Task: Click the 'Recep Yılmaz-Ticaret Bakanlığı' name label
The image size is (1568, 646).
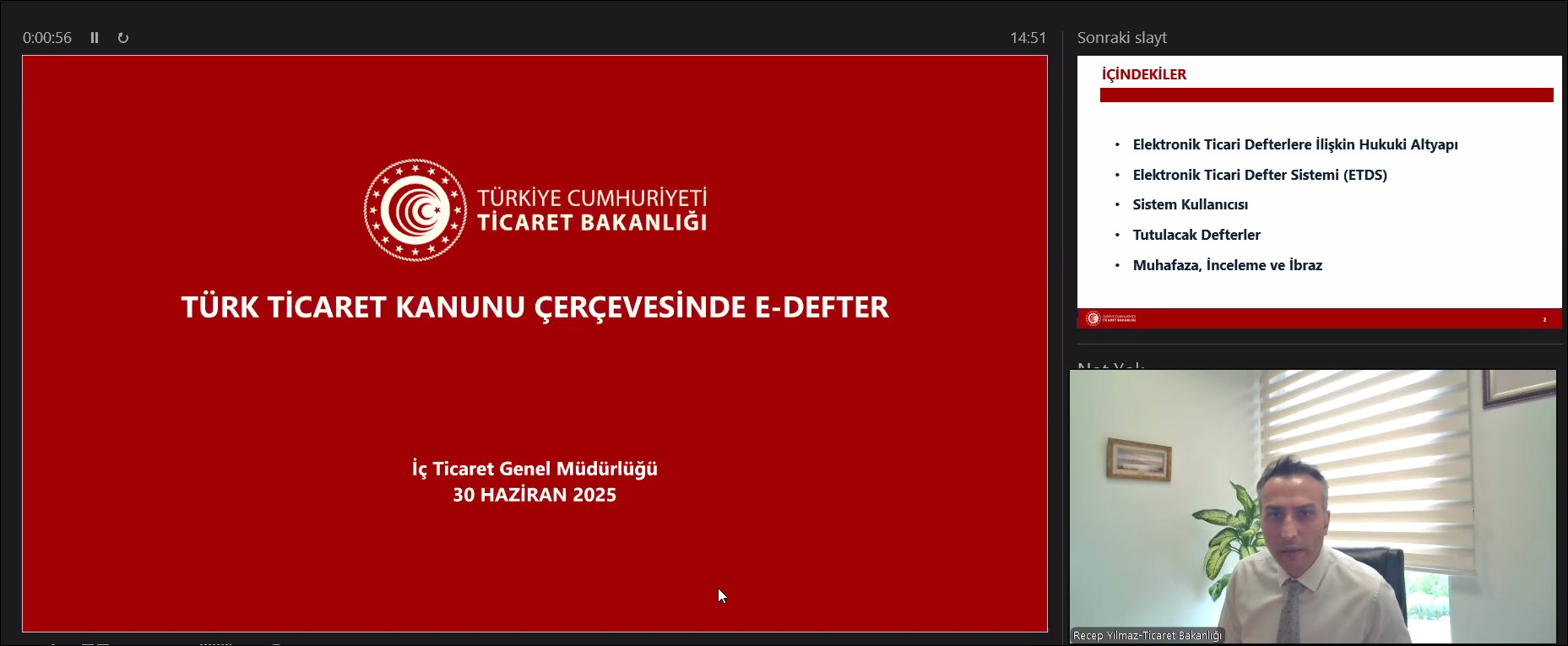Action: (x=1148, y=635)
